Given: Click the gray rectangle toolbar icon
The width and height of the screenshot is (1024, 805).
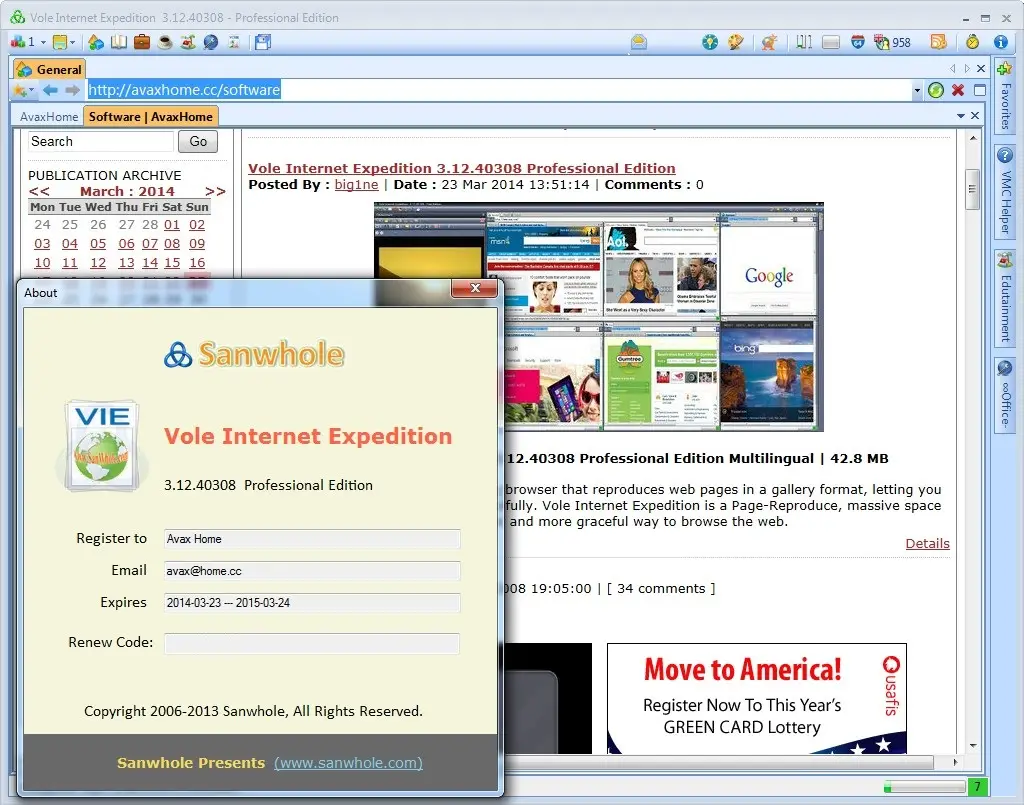Looking at the screenshot, I should click(x=831, y=42).
